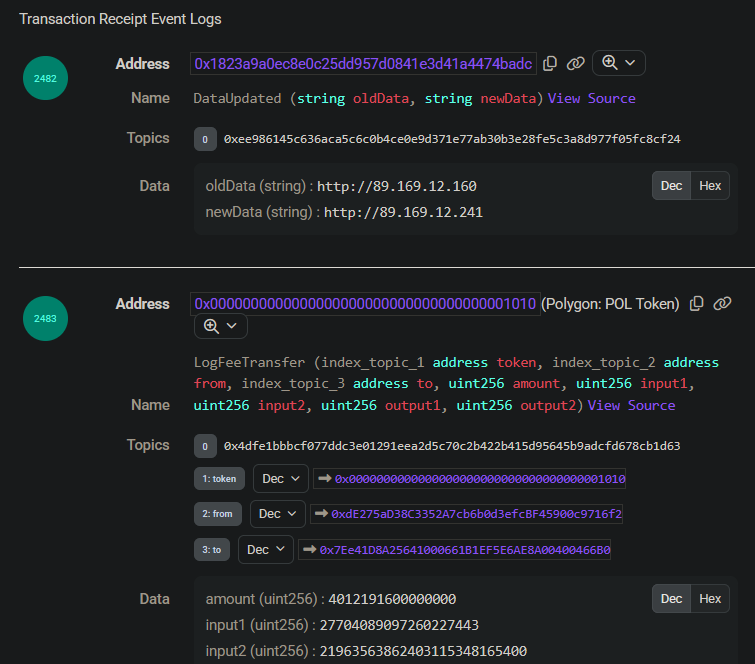Open magnifier filter menu for log 2483
This screenshot has width=755, height=664.
point(221,326)
